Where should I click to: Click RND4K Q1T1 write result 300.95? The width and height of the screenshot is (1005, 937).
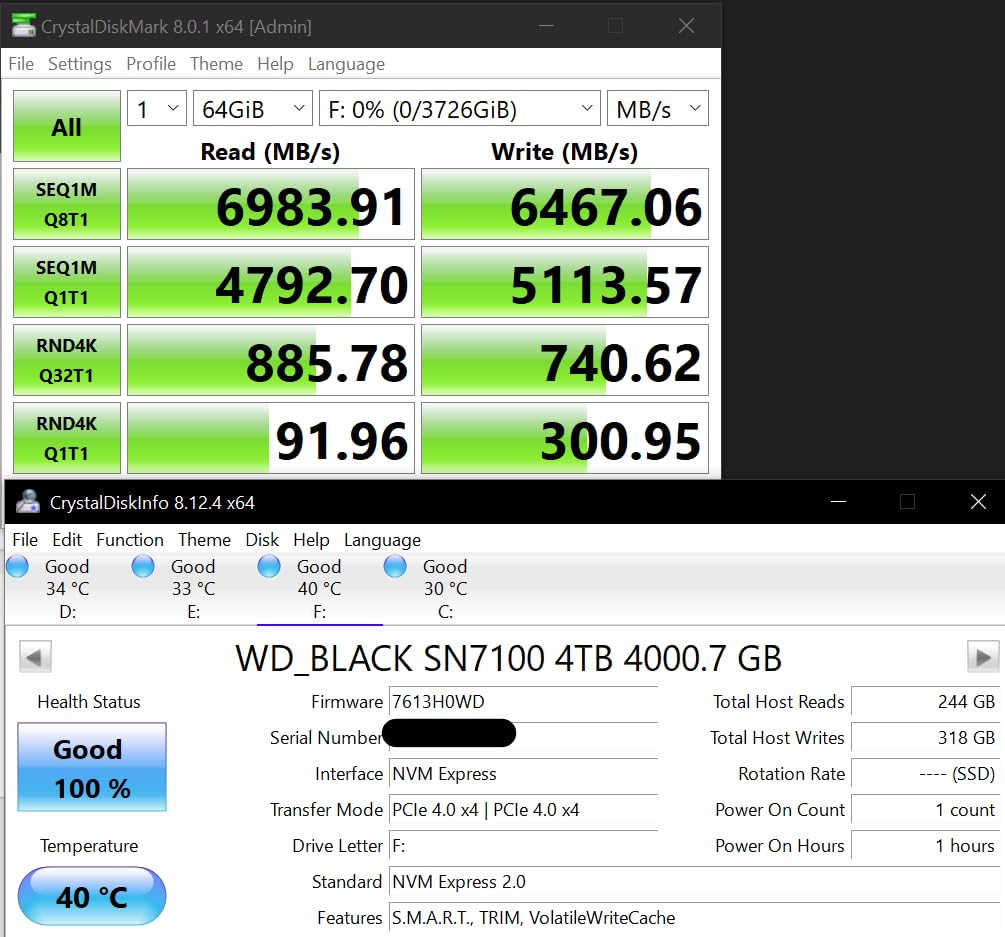click(565, 438)
